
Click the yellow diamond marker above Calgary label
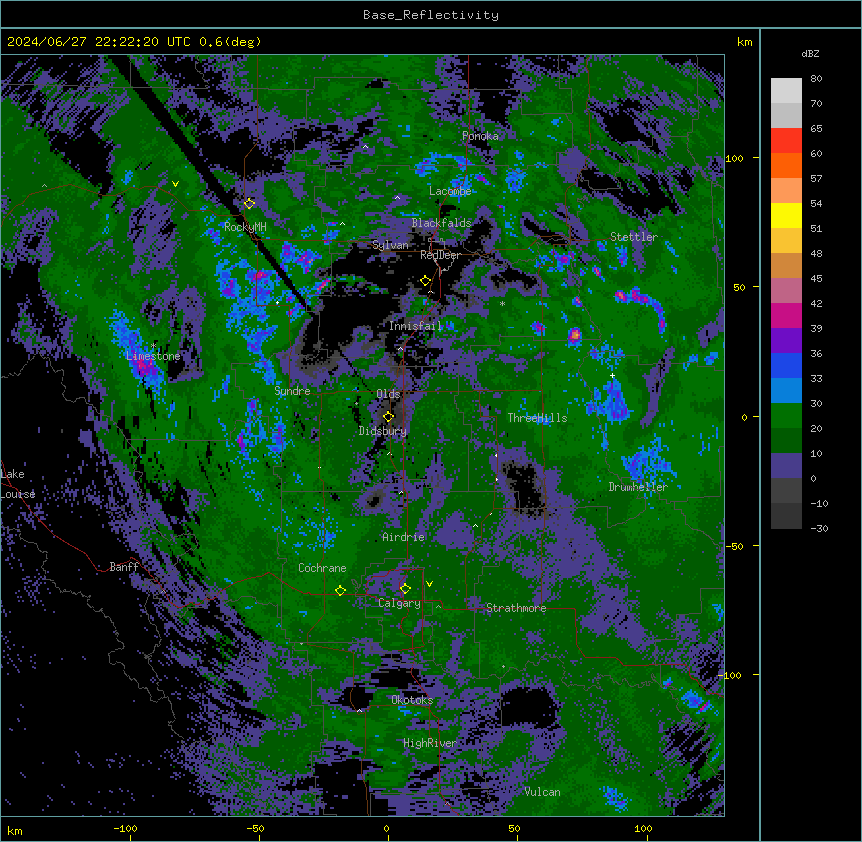tap(405, 589)
